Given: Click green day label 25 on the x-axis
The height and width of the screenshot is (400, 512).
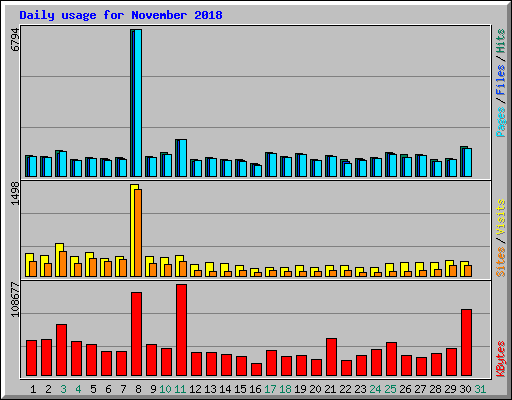Looking at the screenshot, I should tap(390, 389).
